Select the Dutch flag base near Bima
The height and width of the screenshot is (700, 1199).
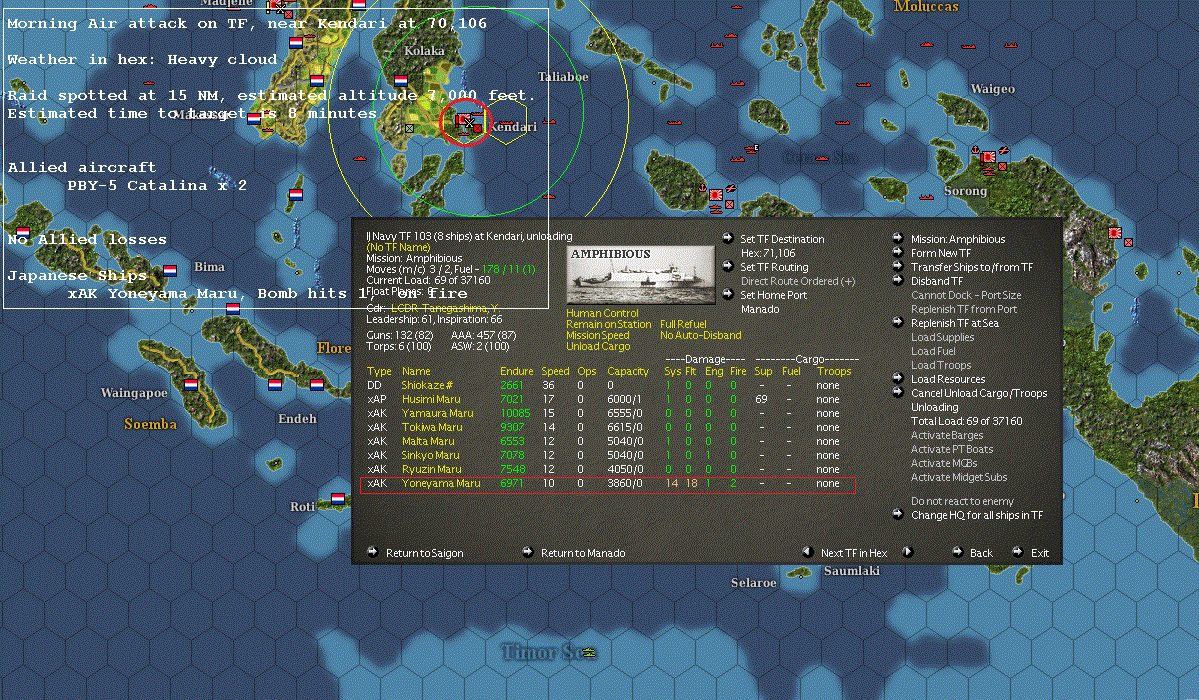coord(170,270)
